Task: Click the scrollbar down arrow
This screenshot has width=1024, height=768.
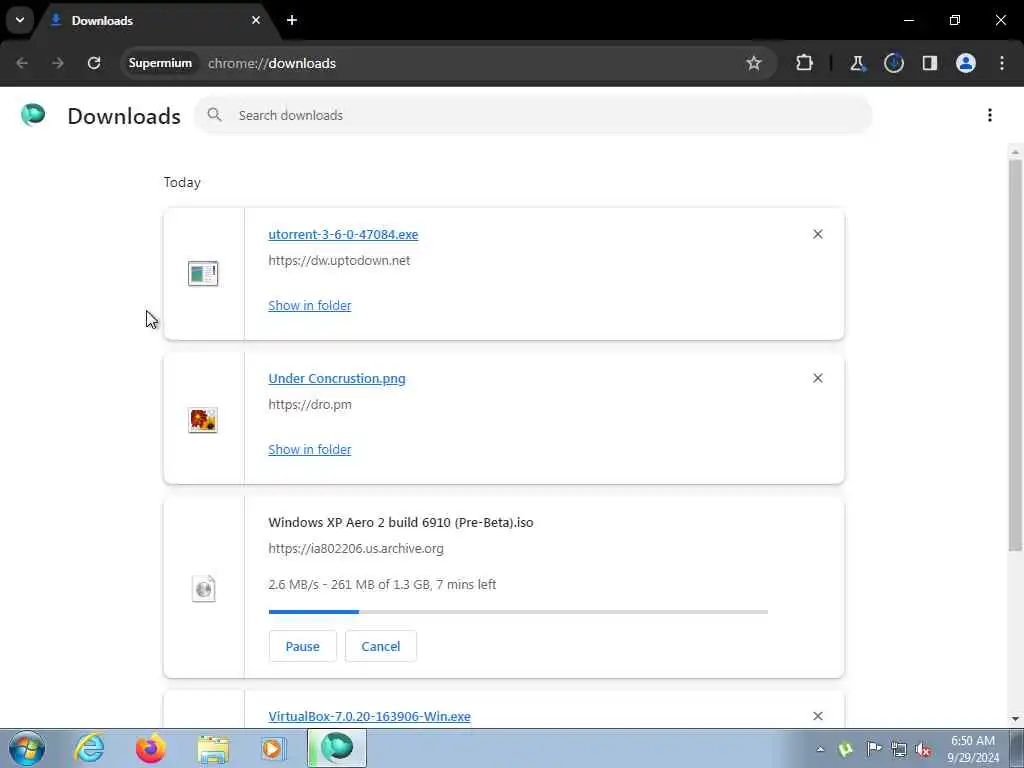Action: click(x=1015, y=719)
